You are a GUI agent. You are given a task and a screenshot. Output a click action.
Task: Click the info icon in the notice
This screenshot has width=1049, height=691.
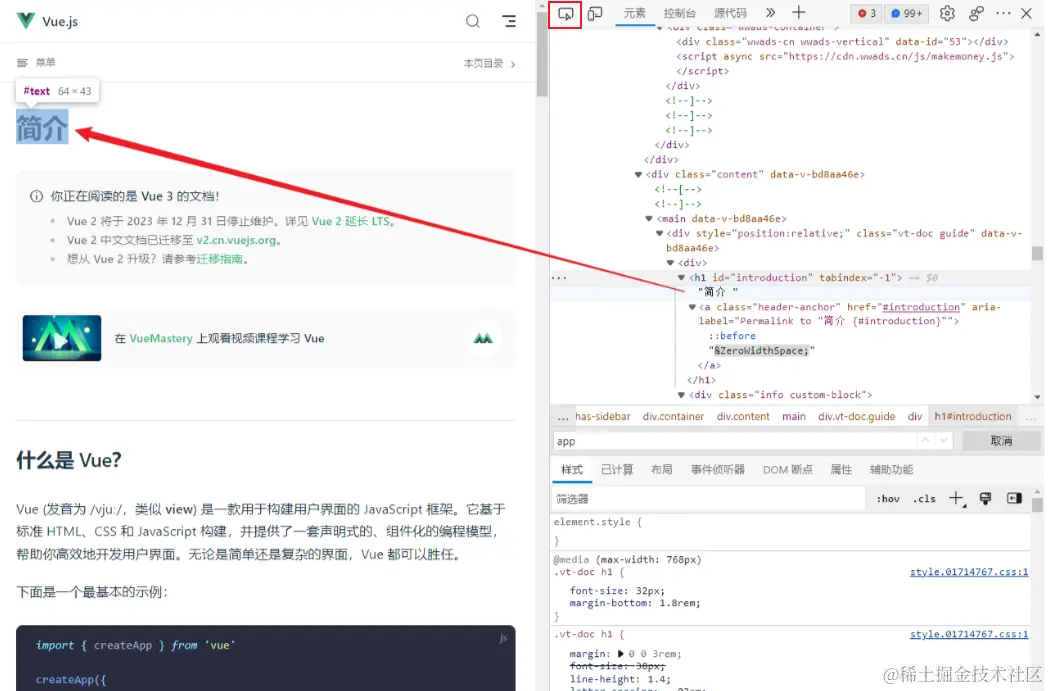(x=36, y=196)
